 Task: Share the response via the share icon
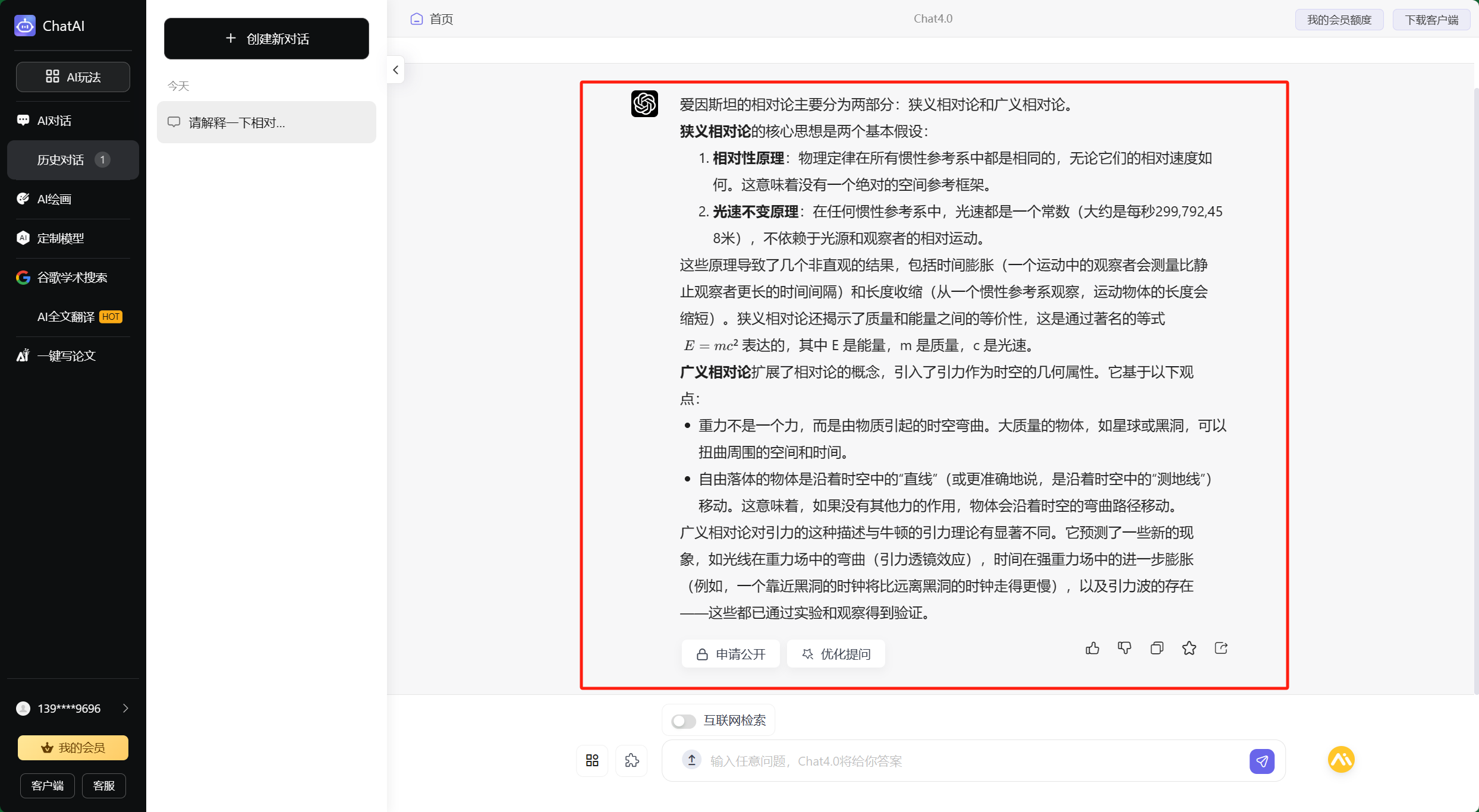coord(1221,648)
